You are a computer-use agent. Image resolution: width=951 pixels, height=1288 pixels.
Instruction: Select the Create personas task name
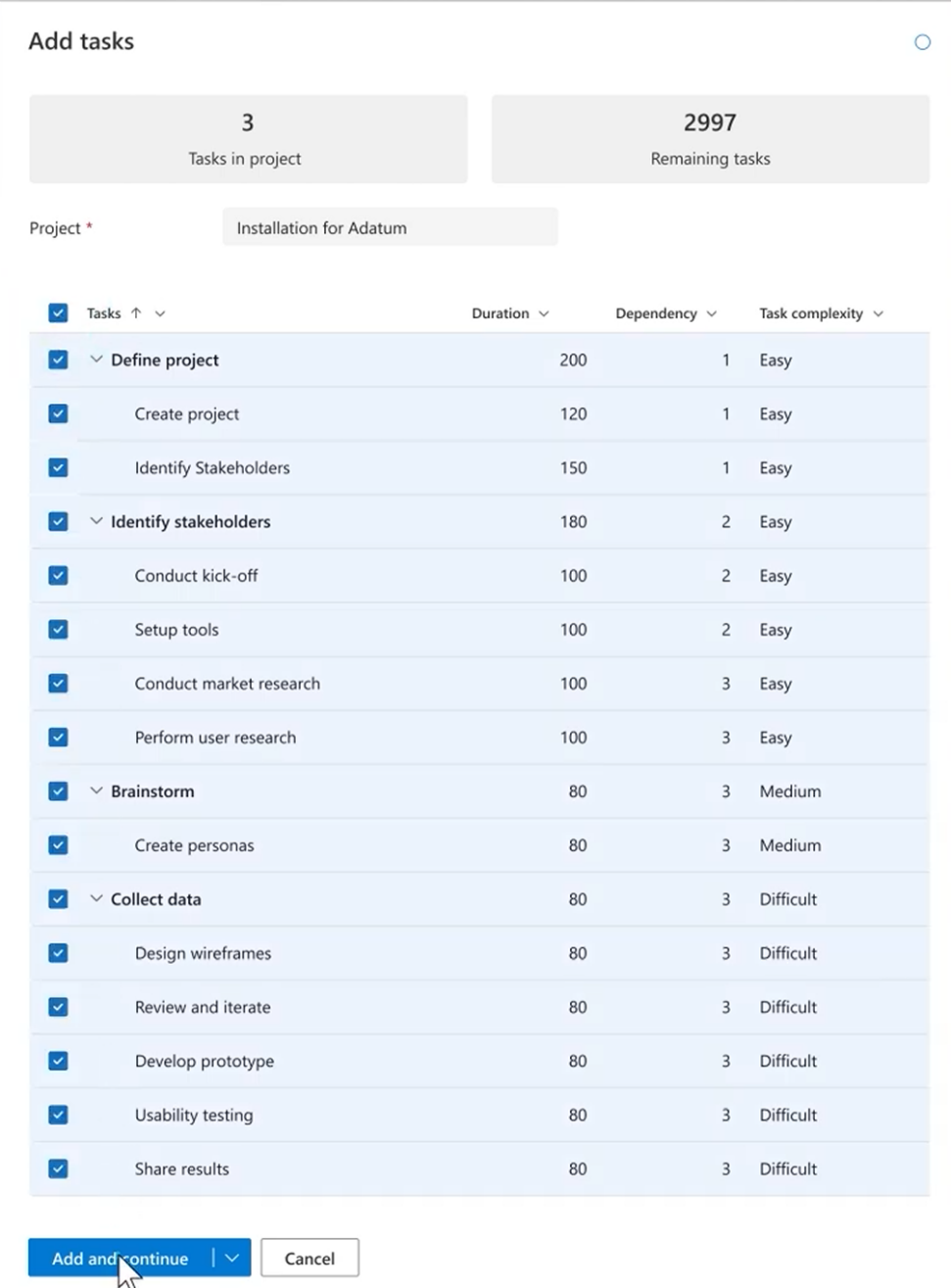pyautogui.click(x=194, y=845)
